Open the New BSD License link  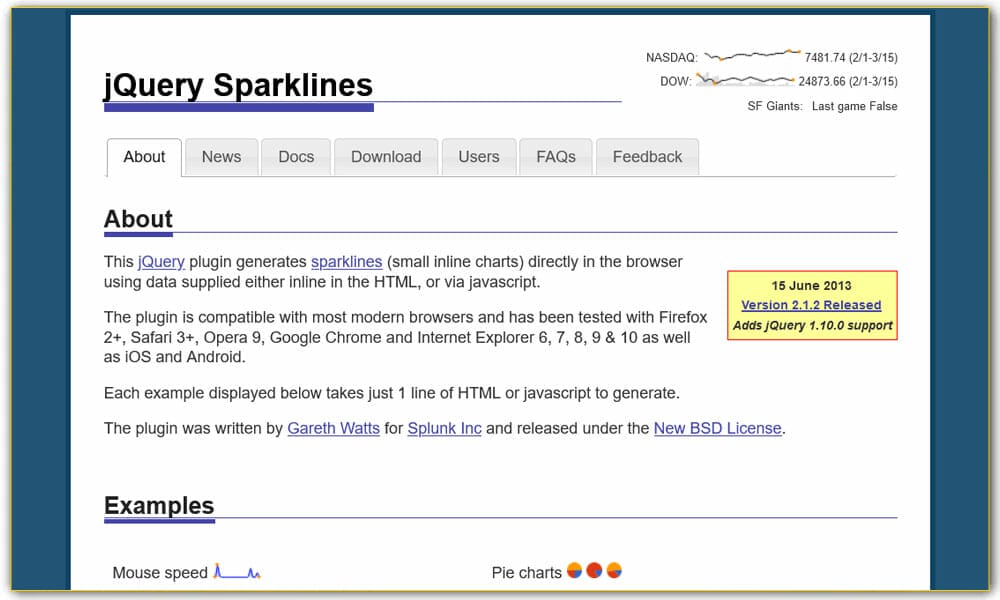(x=717, y=428)
